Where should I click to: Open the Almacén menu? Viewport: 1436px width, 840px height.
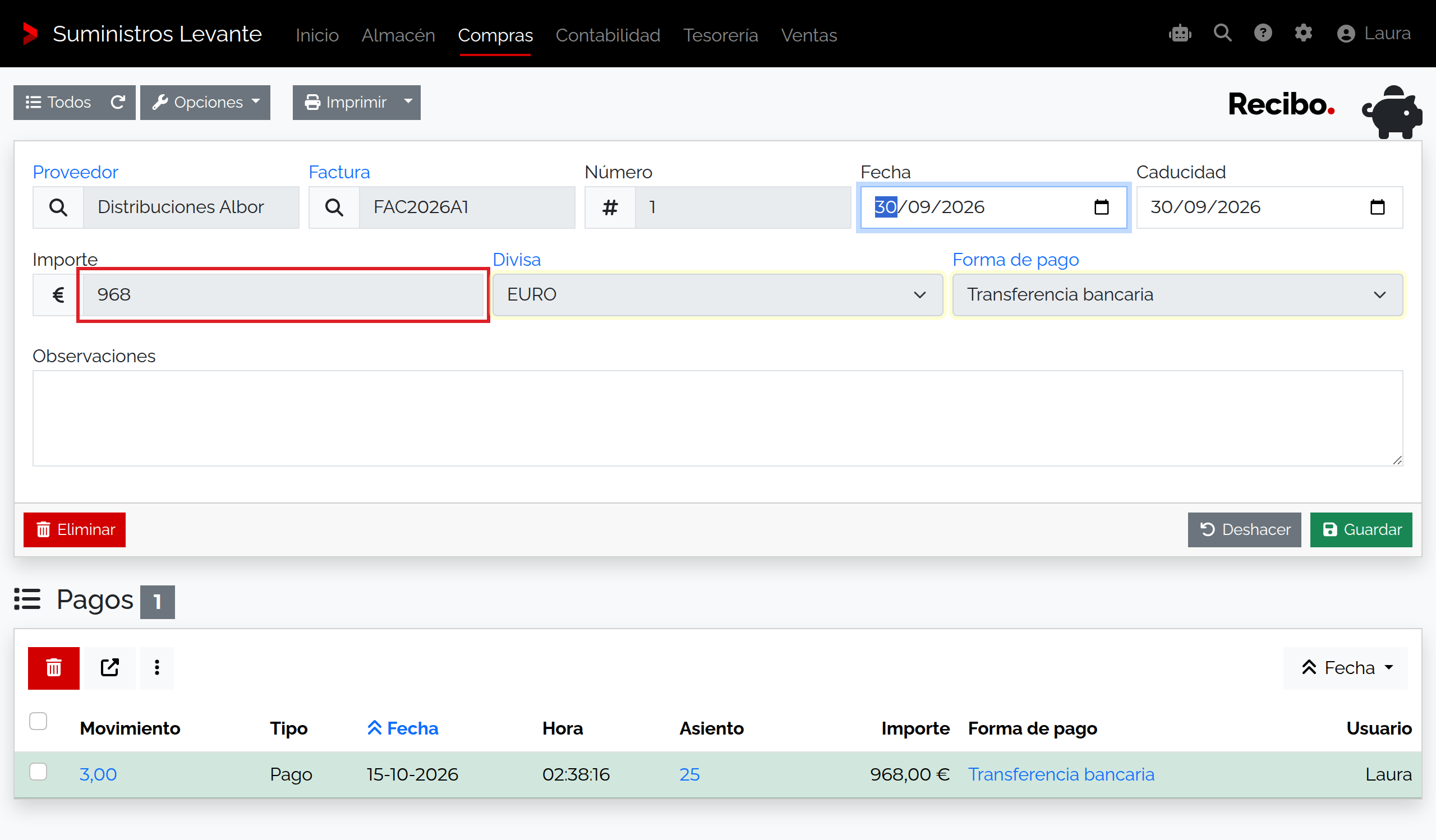[398, 35]
